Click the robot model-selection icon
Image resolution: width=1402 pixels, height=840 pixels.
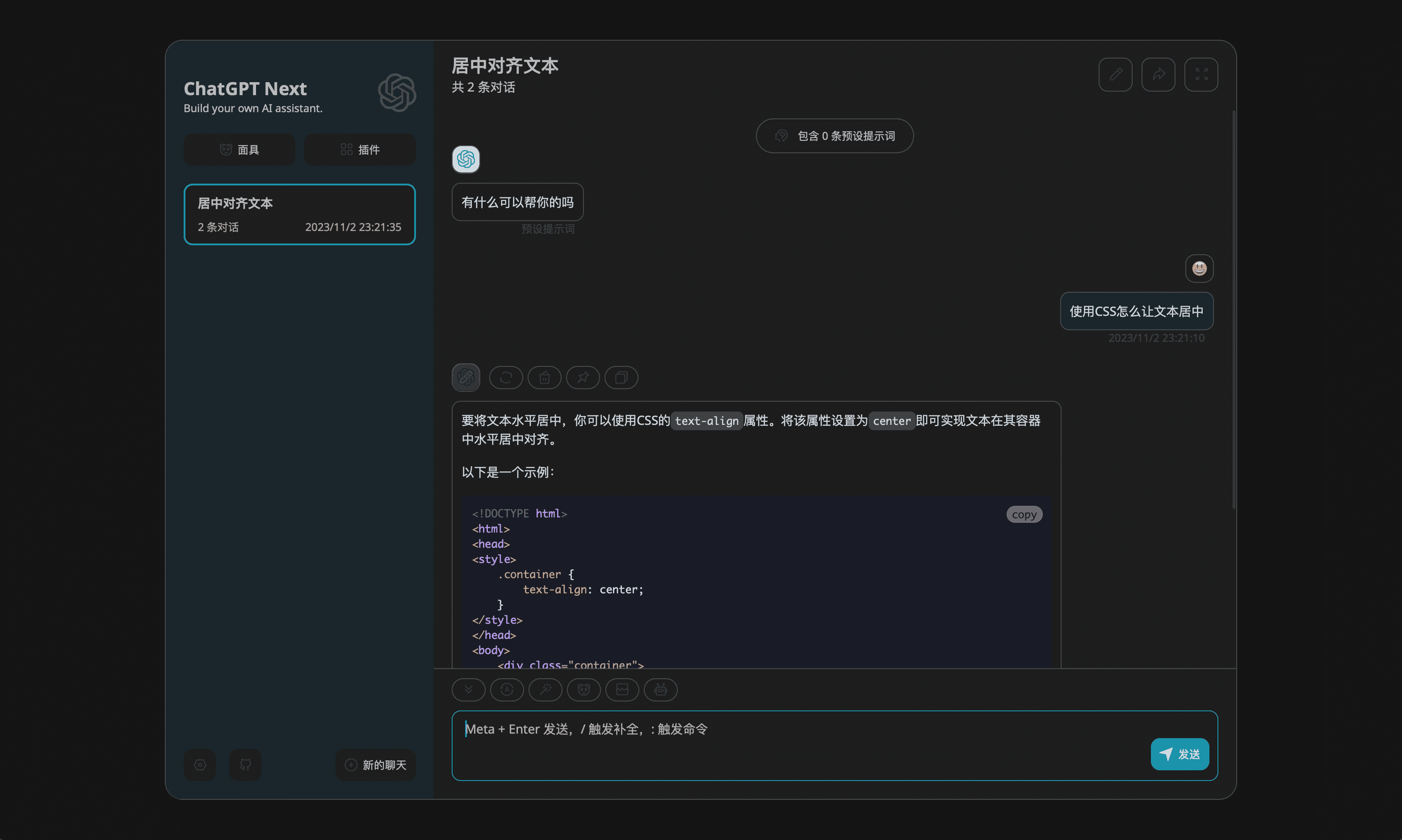coord(660,689)
